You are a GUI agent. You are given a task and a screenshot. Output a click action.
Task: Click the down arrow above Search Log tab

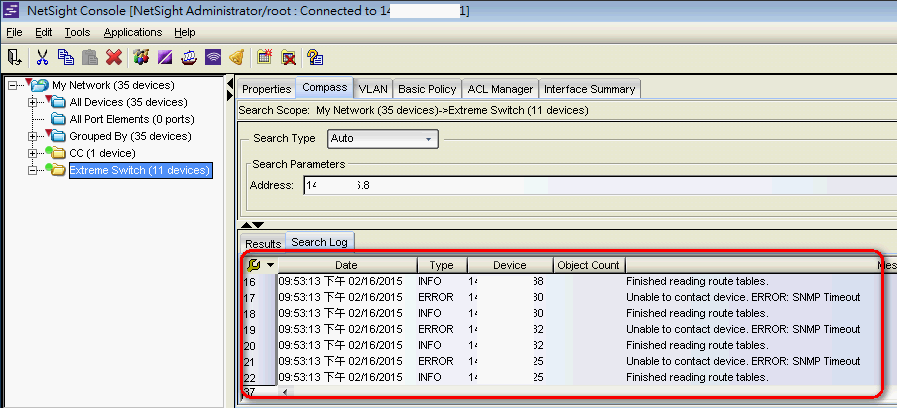tap(258, 225)
